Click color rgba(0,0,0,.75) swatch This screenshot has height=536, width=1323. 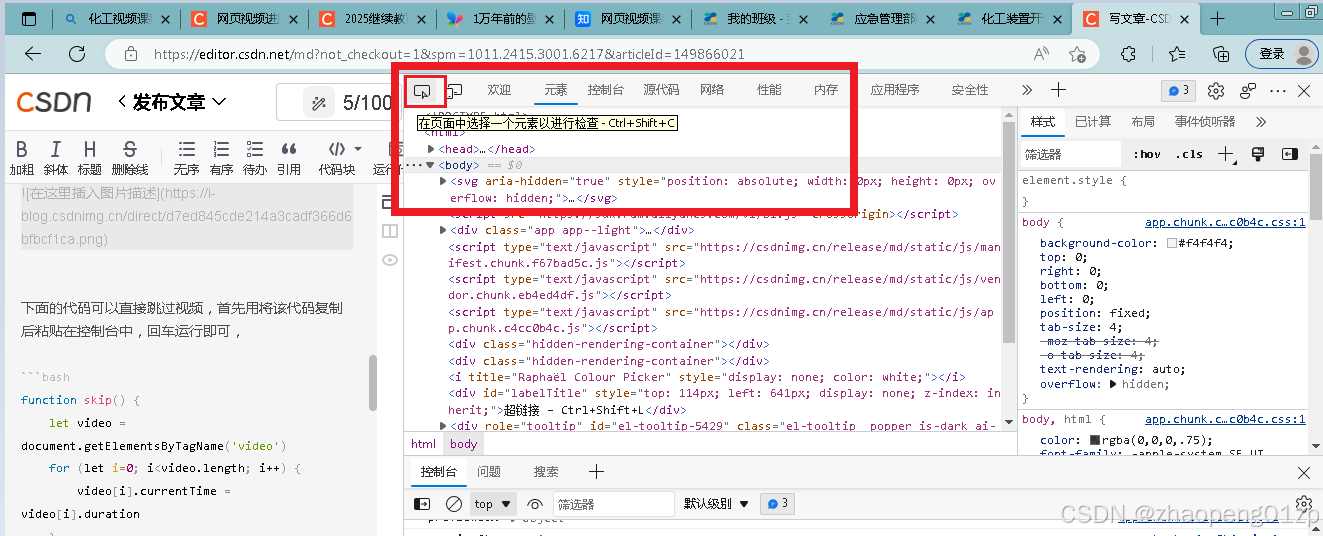pos(1095,440)
